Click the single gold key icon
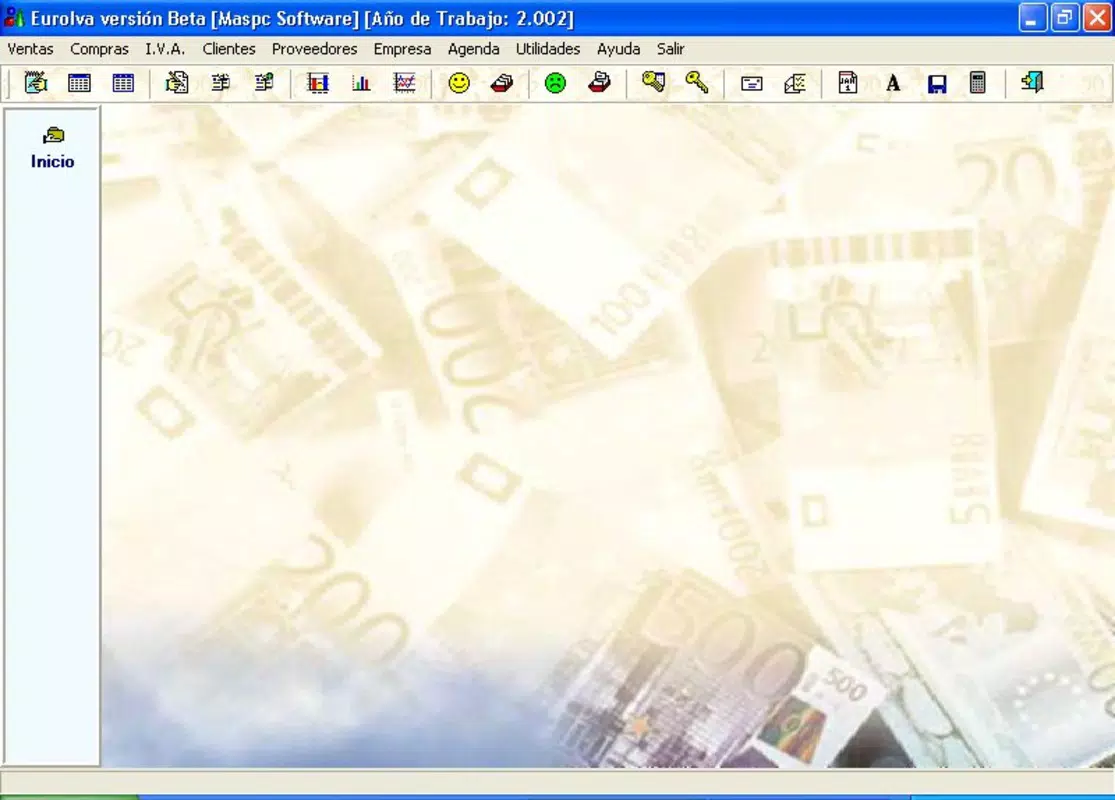Viewport: 1115px width, 800px height. tap(696, 82)
